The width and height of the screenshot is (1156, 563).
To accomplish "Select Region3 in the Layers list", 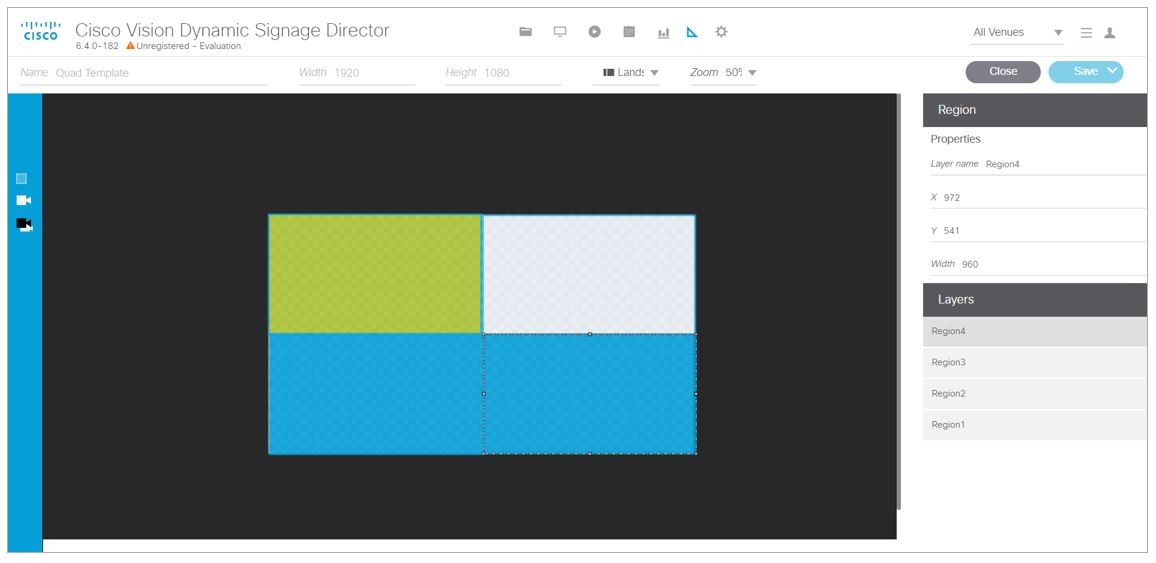I will 1034,363.
